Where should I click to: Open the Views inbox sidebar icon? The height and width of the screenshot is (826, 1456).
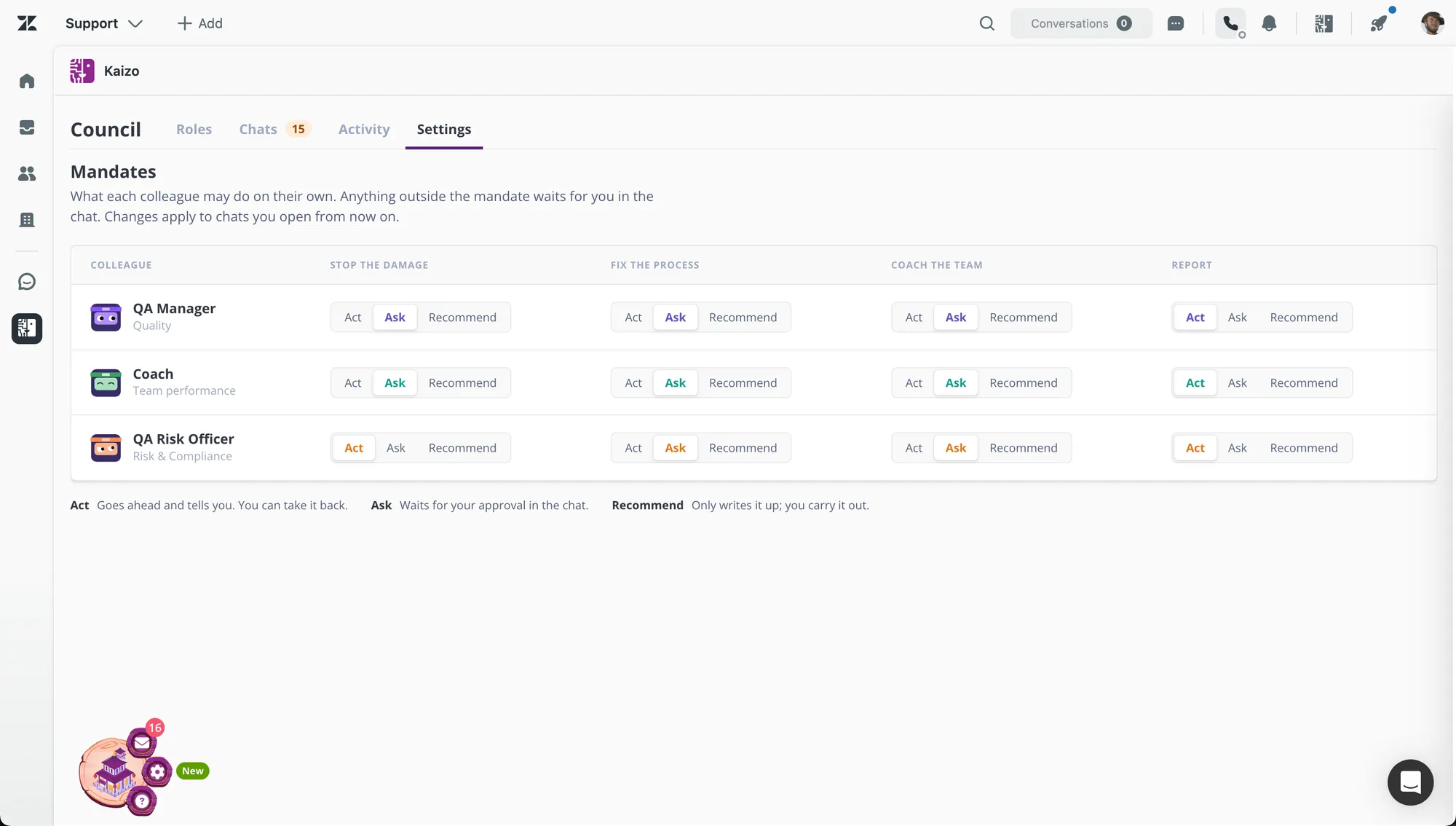click(27, 127)
